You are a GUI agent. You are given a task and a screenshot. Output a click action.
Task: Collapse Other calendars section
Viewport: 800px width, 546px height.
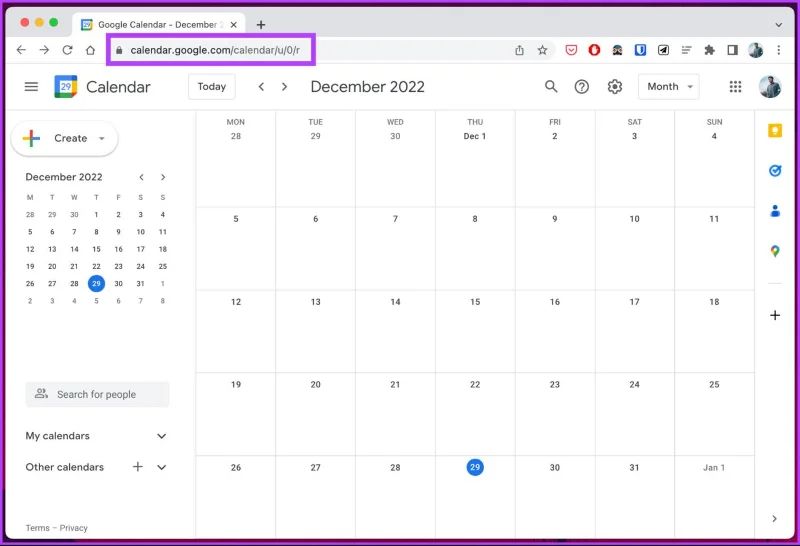pos(161,467)
